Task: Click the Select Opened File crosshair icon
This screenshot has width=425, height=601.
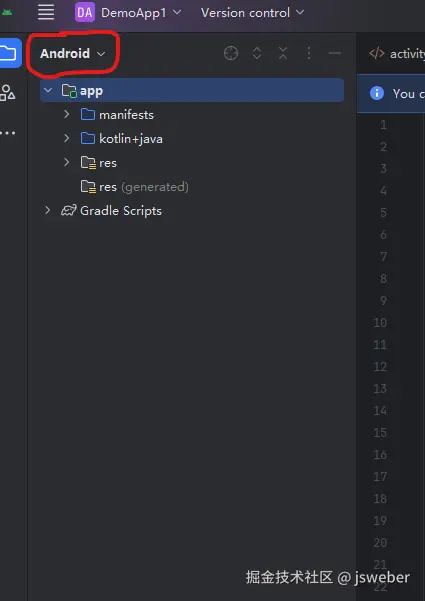Action: (x=231, y=53)
